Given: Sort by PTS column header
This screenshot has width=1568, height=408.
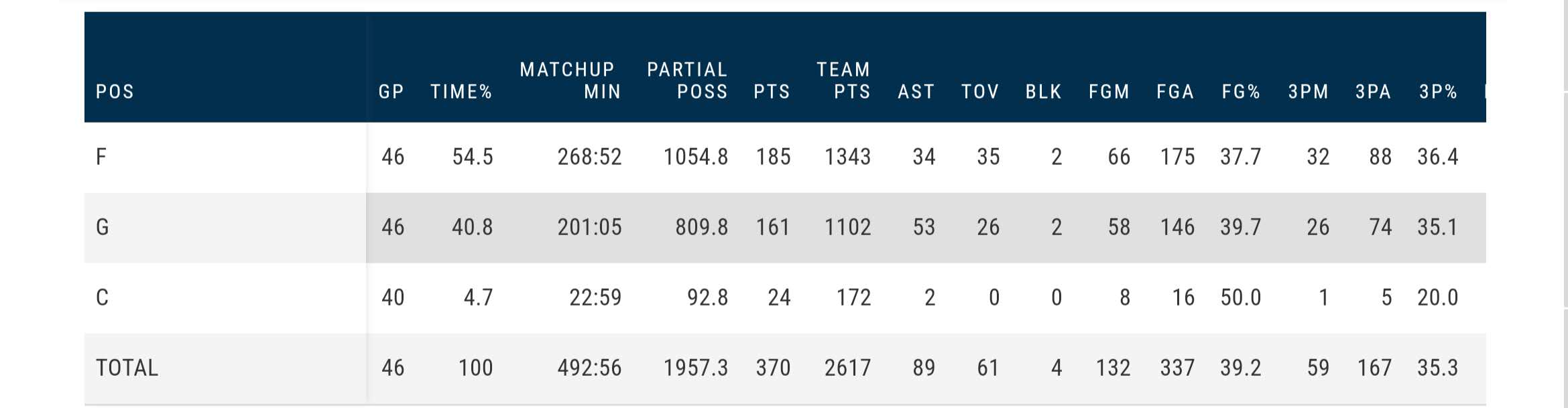Looking at the screenshot, I should 772,92.
